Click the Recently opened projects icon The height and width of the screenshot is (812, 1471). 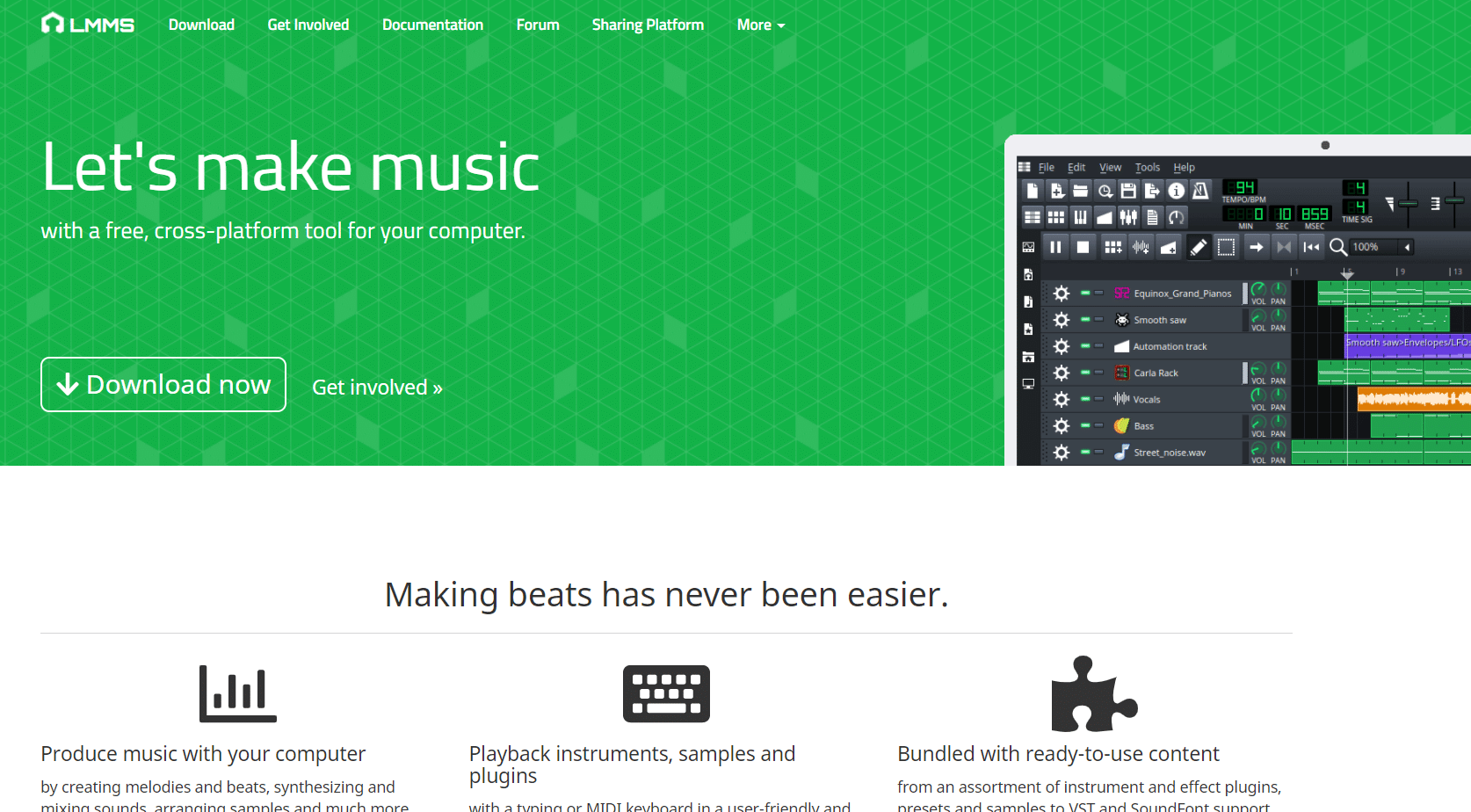1105,191
